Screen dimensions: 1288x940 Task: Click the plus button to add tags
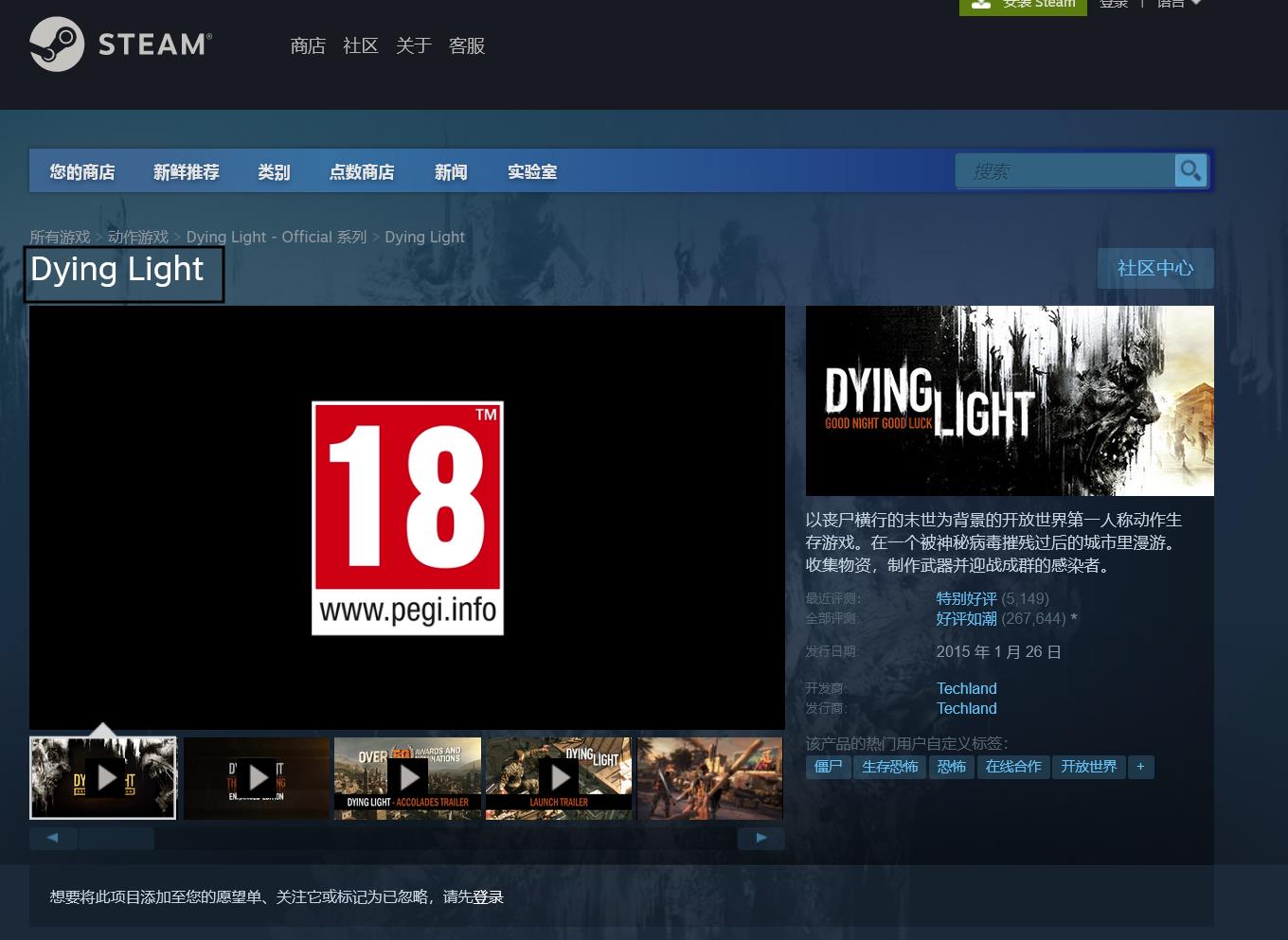pyautogui.click(x=1140, y=767)
